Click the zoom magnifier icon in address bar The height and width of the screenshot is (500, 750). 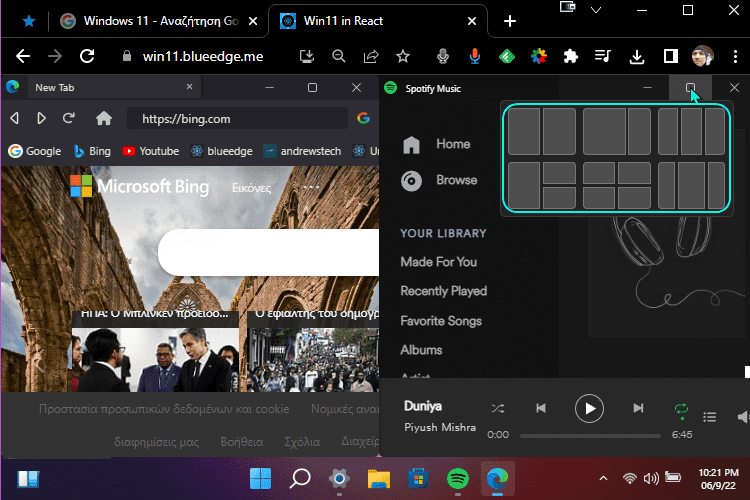[339, 56]
